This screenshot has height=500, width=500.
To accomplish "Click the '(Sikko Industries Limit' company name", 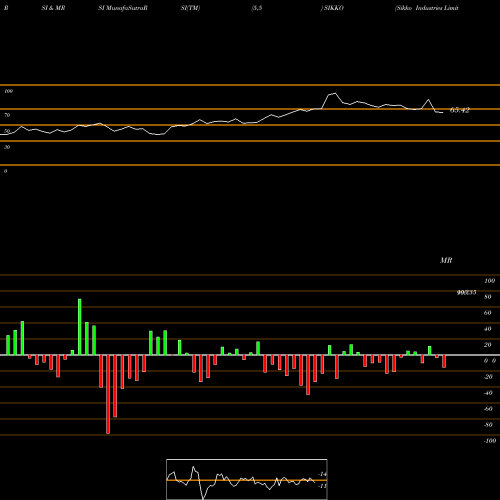I will point(426,8).
